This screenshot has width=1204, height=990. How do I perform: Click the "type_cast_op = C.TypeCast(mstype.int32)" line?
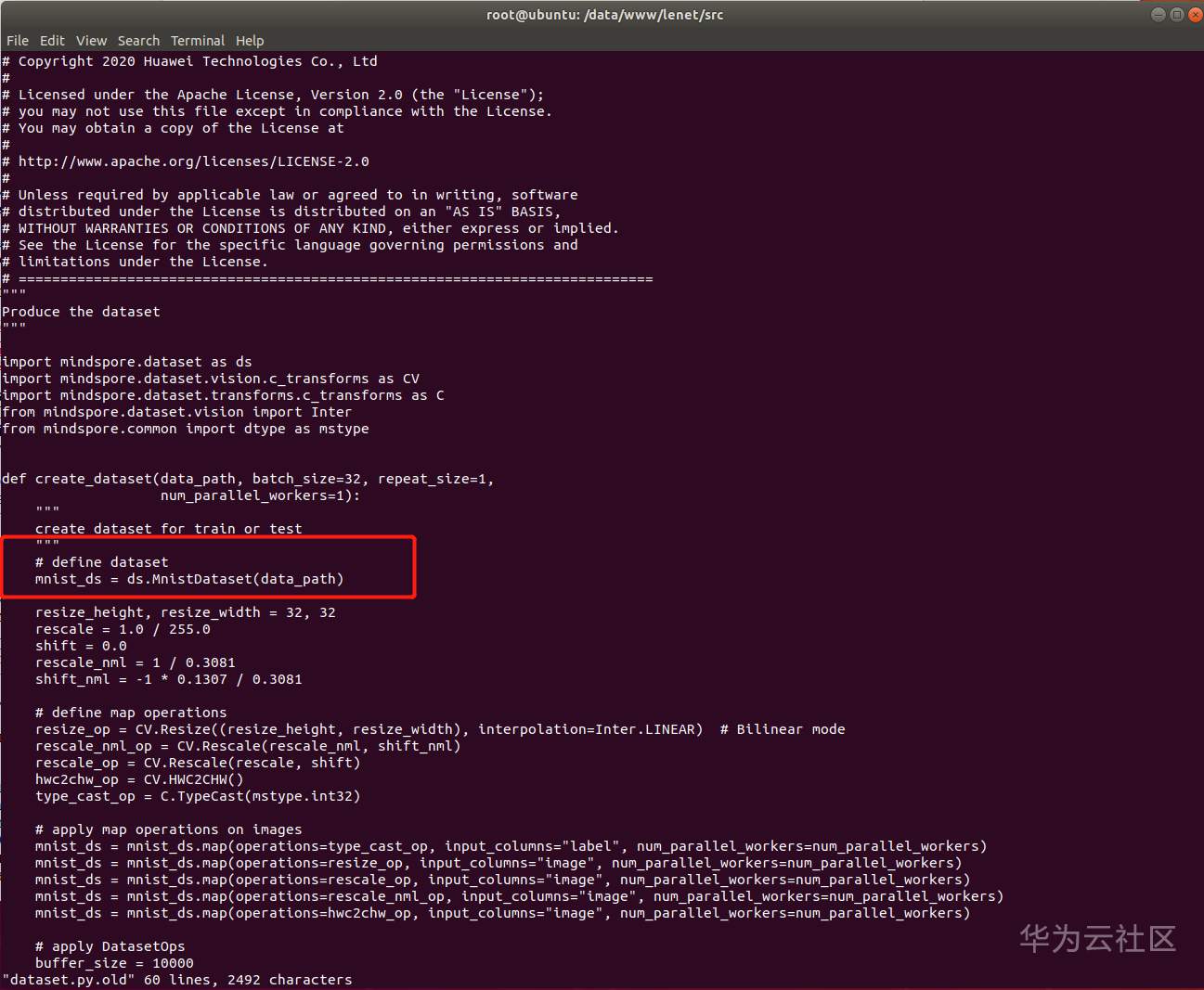198,796
